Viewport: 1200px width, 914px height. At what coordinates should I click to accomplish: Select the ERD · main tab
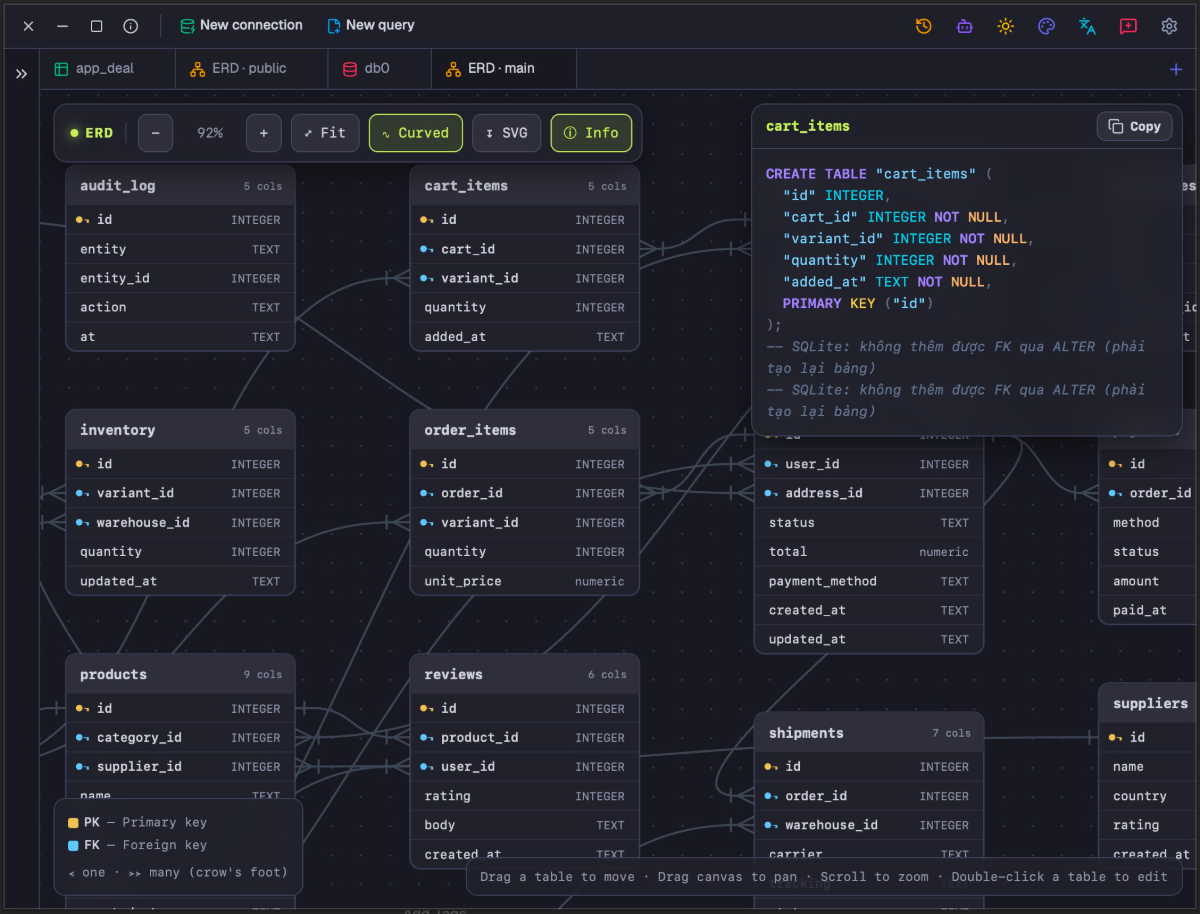[504, 68]
